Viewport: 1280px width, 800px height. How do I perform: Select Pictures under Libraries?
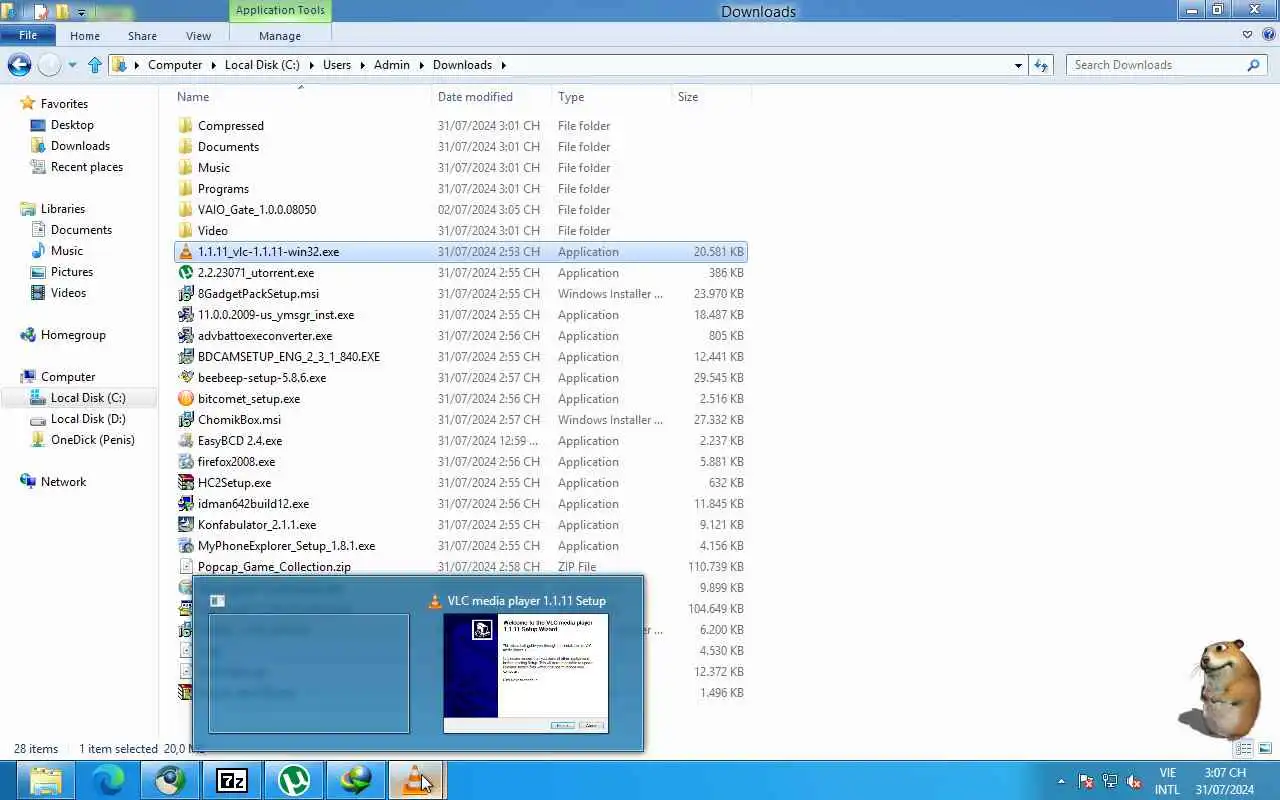[72, 272]
